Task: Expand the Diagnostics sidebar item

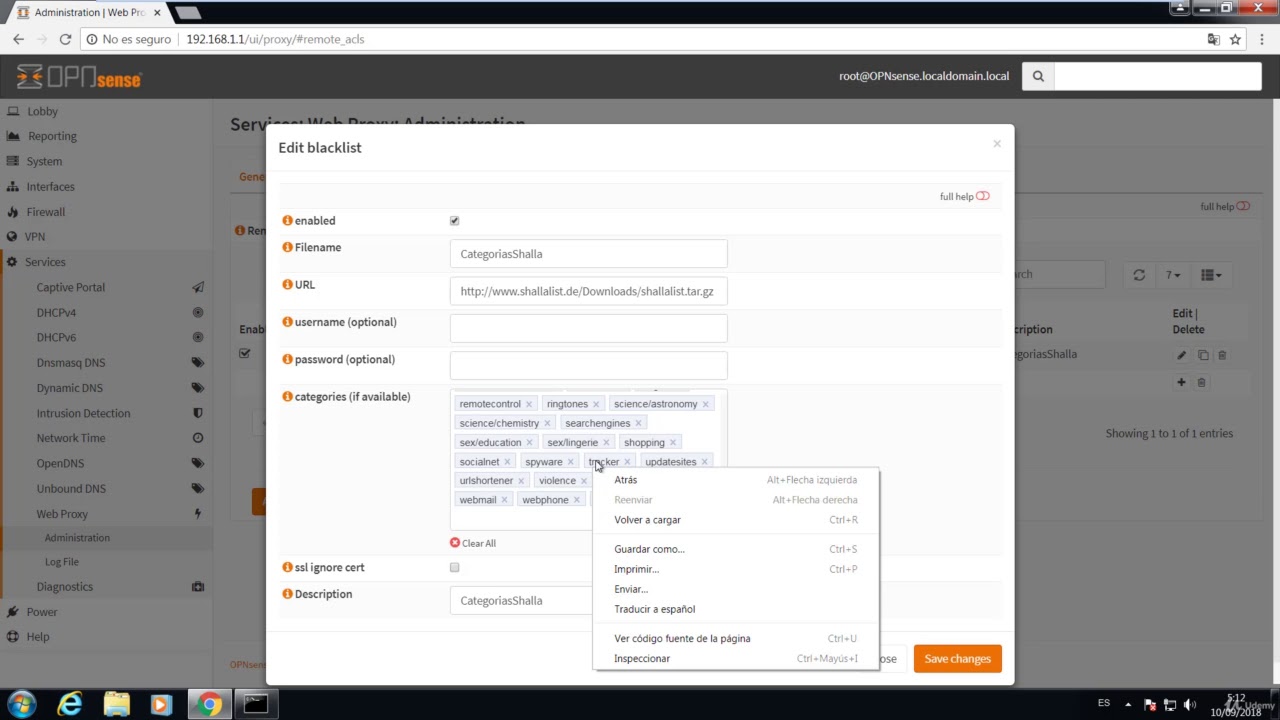Action: 106,587
